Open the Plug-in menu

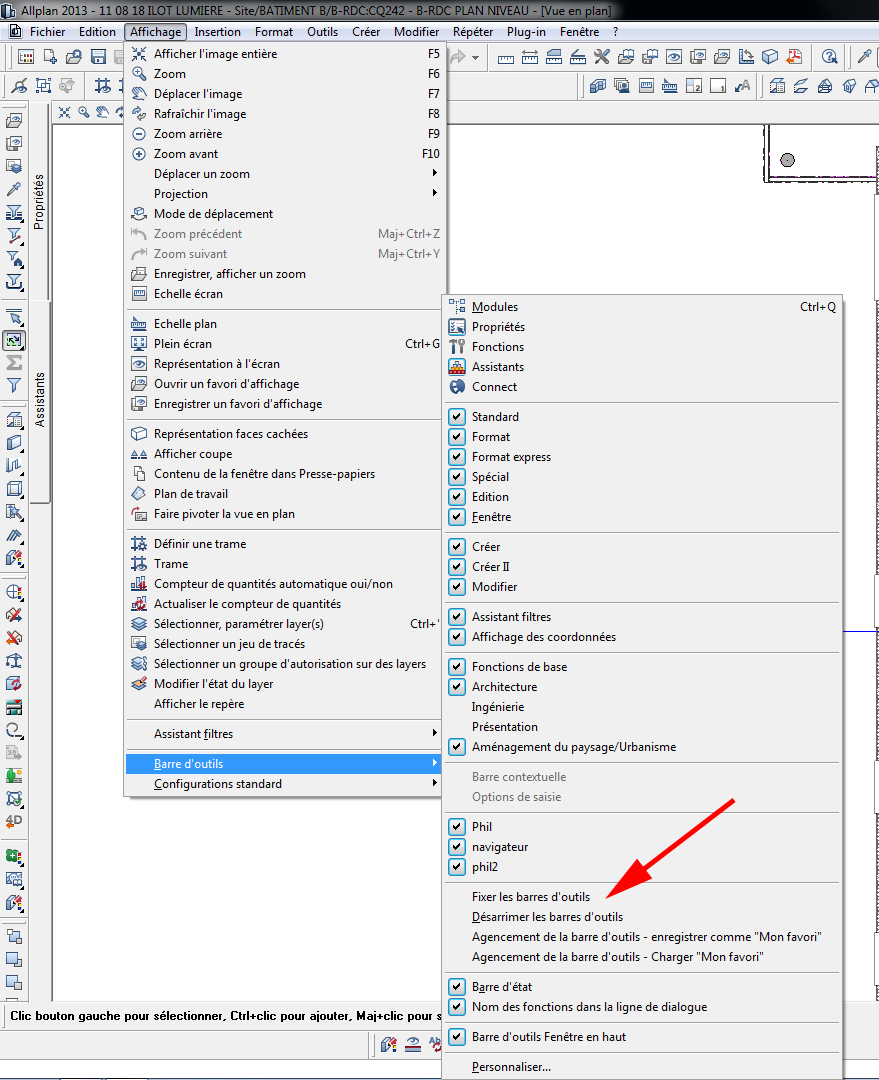click(x=526, y=32)
